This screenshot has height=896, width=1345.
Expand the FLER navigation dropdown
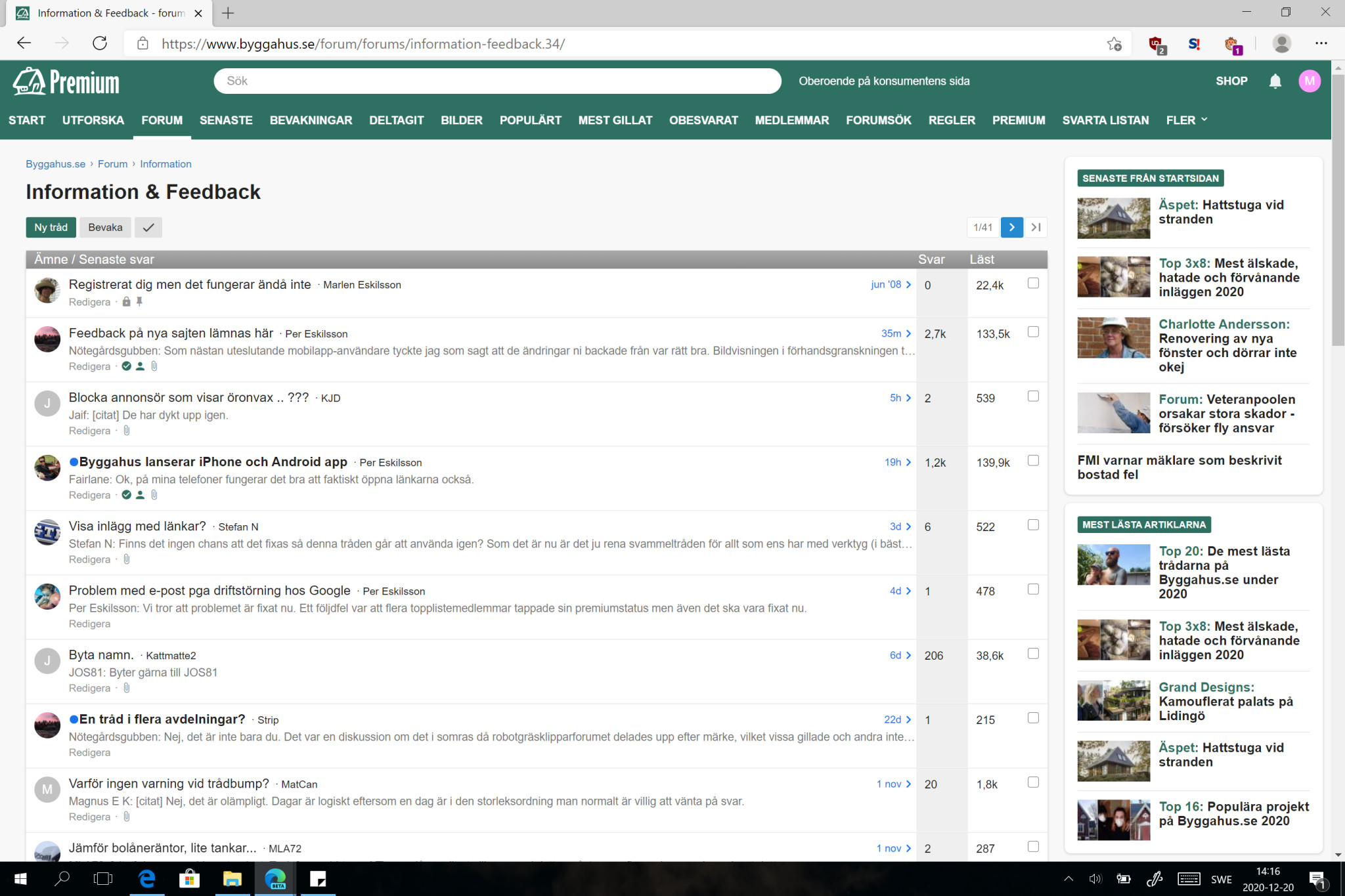click(x=1186, y=120)
